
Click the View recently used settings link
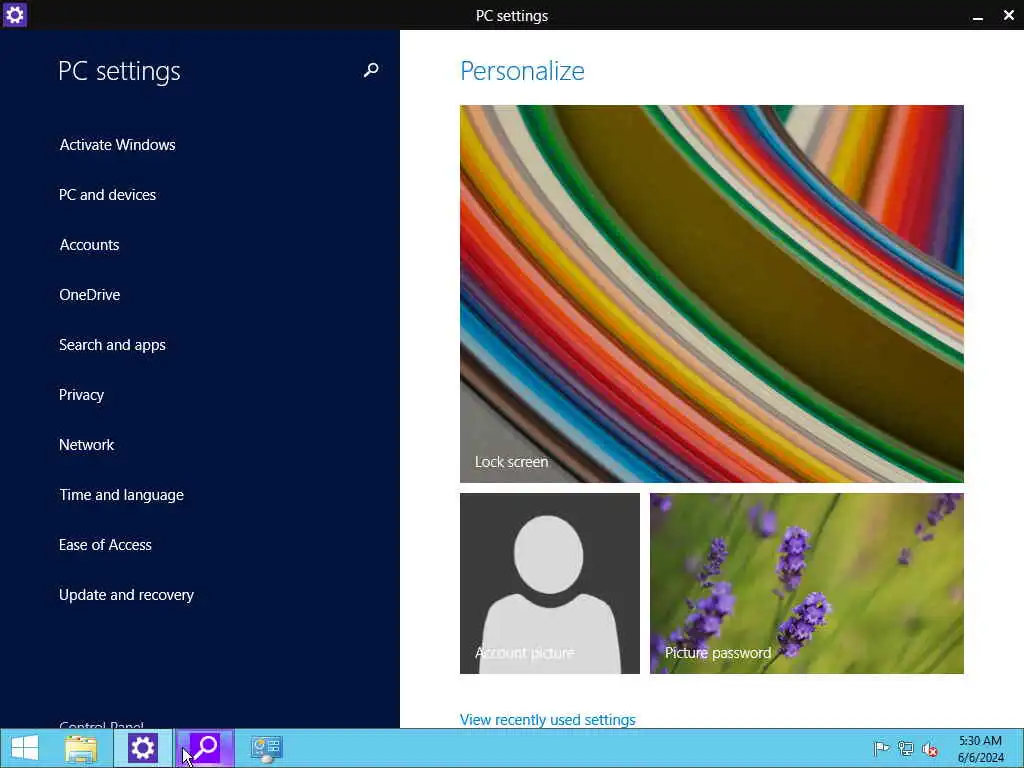pyautogui.click(x=547, y=720)
